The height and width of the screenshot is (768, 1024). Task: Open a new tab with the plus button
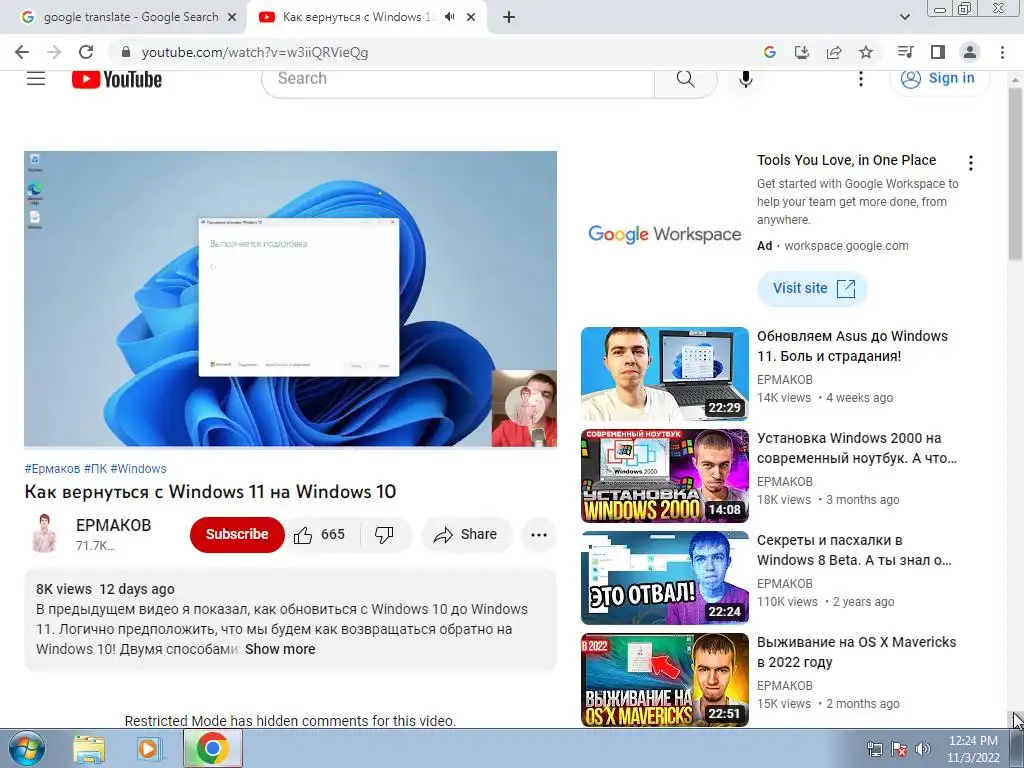click(x=509, y=18)
